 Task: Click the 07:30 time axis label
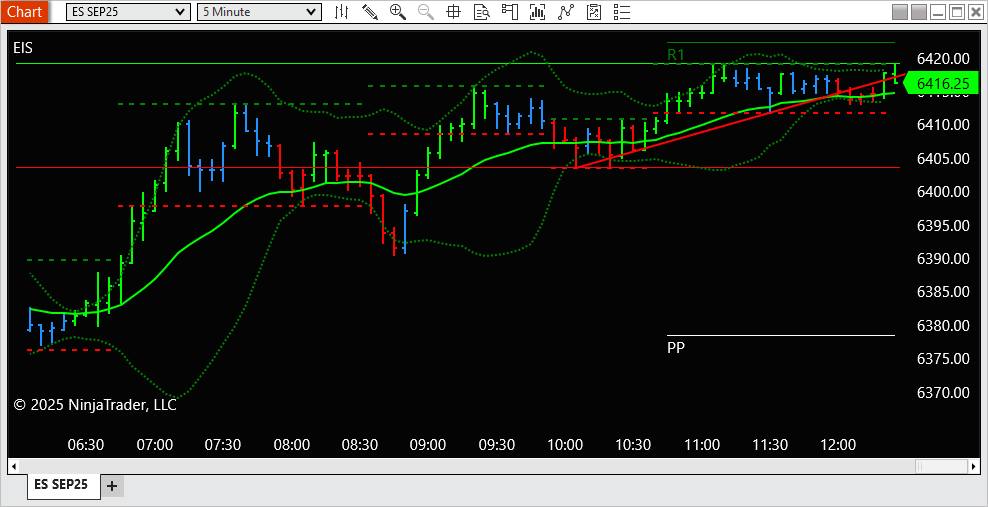pos(223,445)
